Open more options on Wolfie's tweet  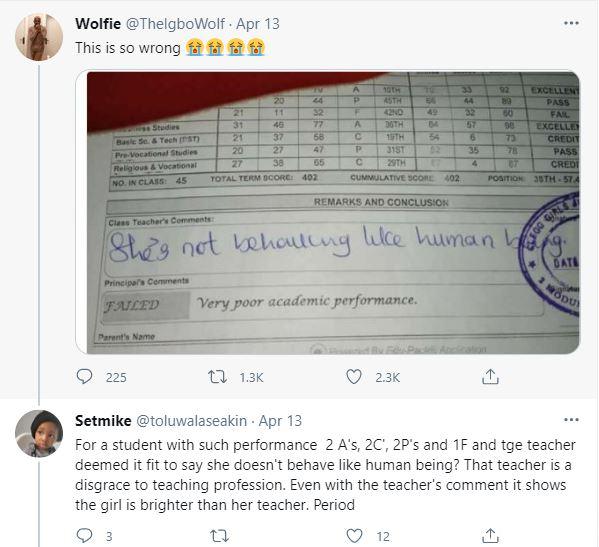(571, 23)
